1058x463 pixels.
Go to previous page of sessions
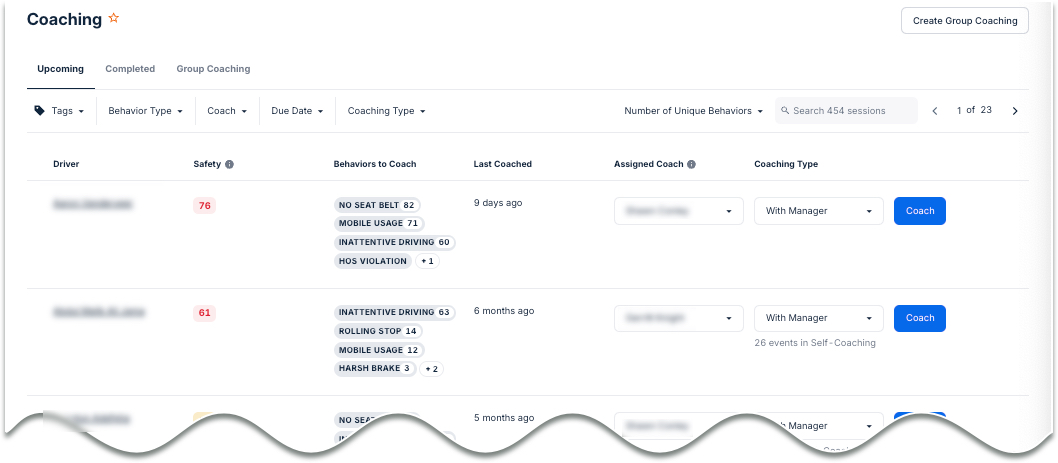point(935,111)
